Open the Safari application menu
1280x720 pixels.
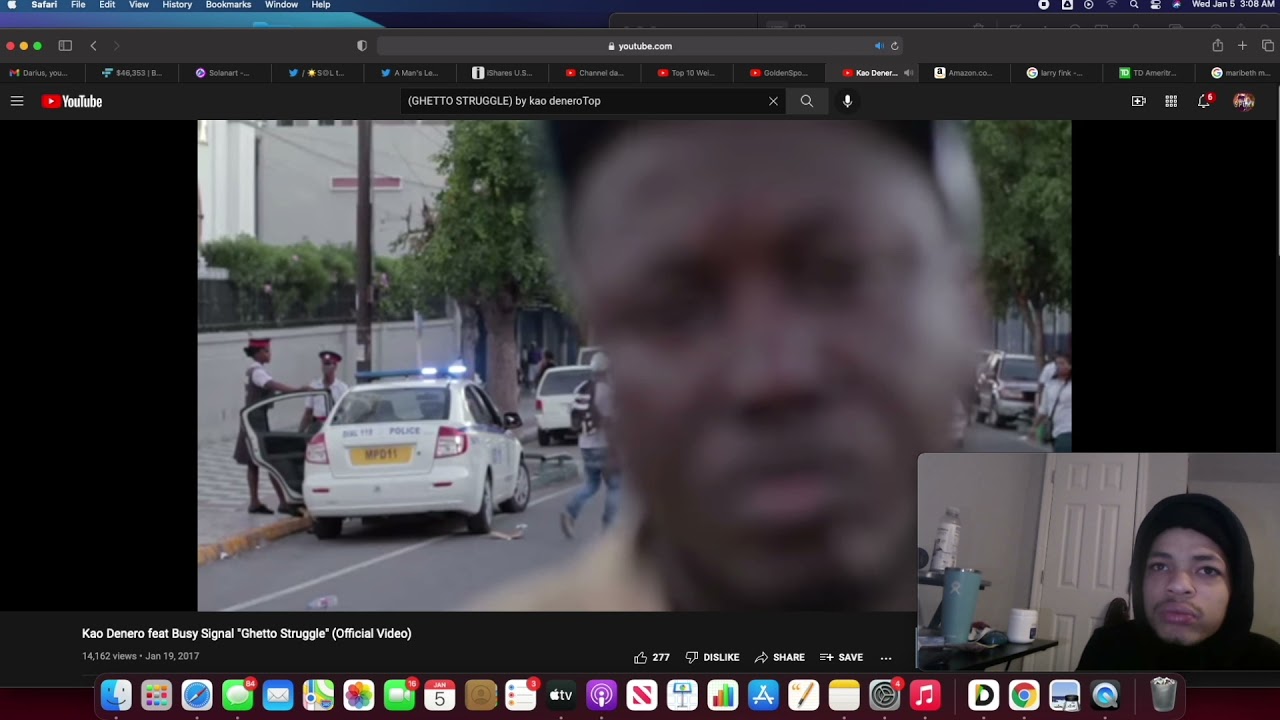[x=44, y=5]
